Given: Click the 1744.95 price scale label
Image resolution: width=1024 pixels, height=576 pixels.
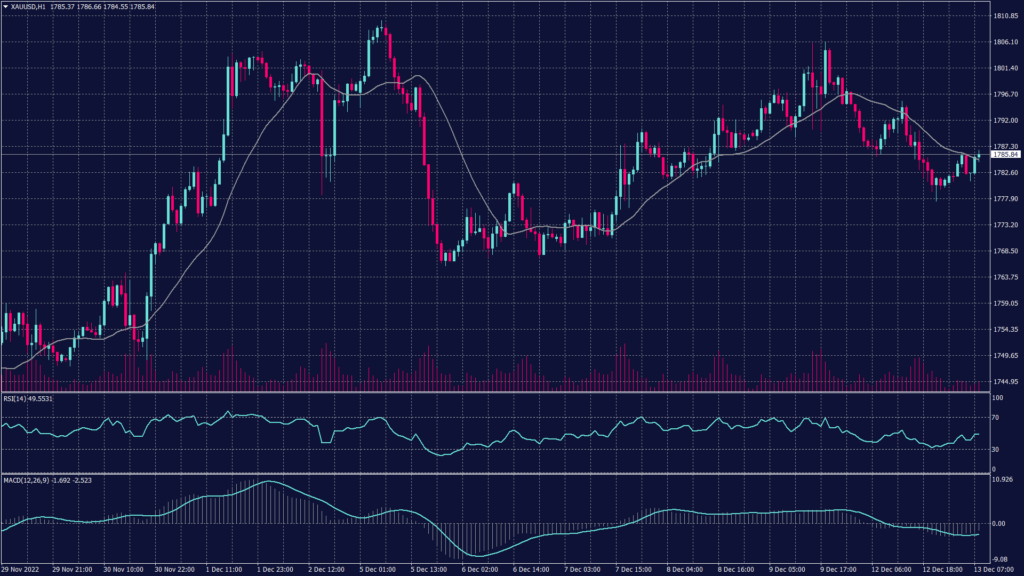Looking at the screenshot, I should click(x=1005, y=382).
